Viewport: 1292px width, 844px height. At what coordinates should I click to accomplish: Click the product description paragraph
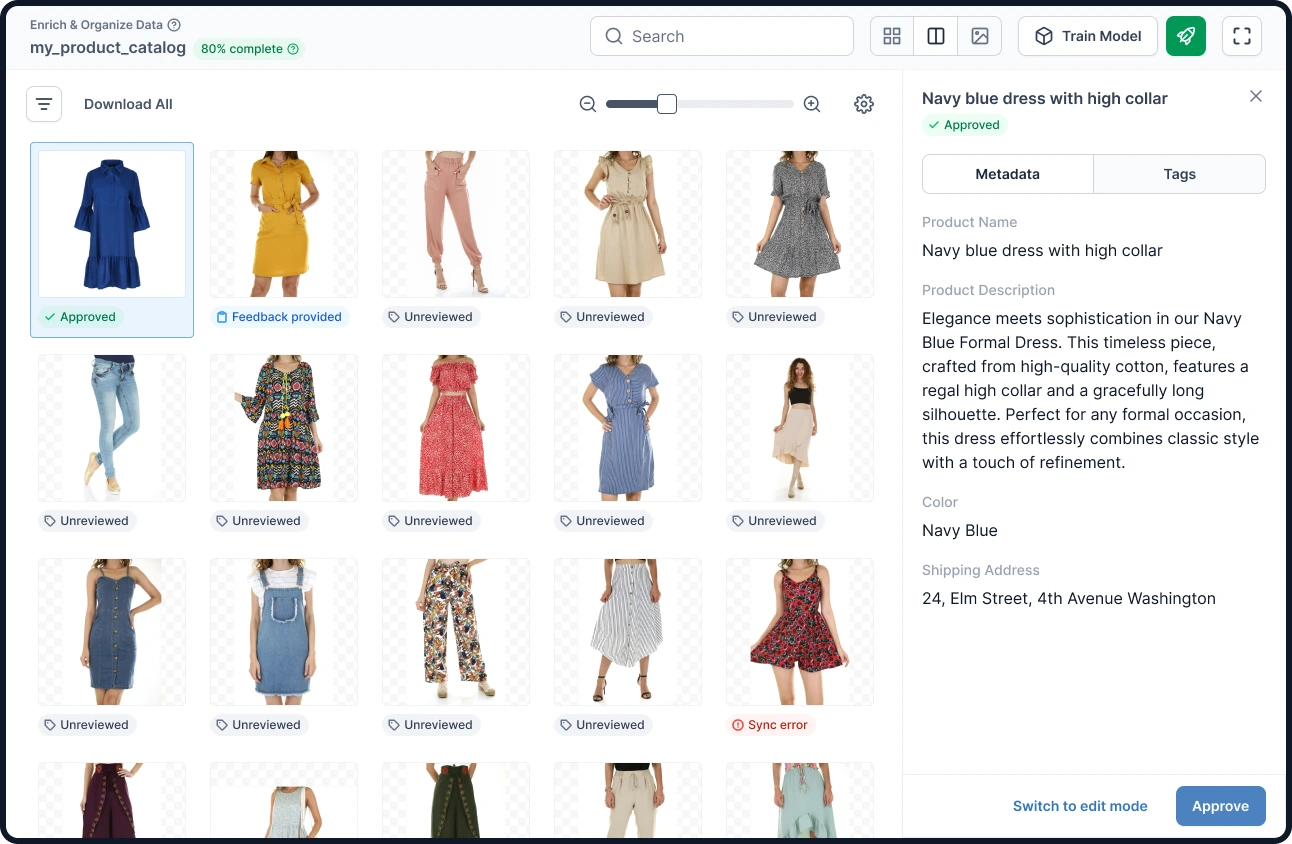[1091, 390]
